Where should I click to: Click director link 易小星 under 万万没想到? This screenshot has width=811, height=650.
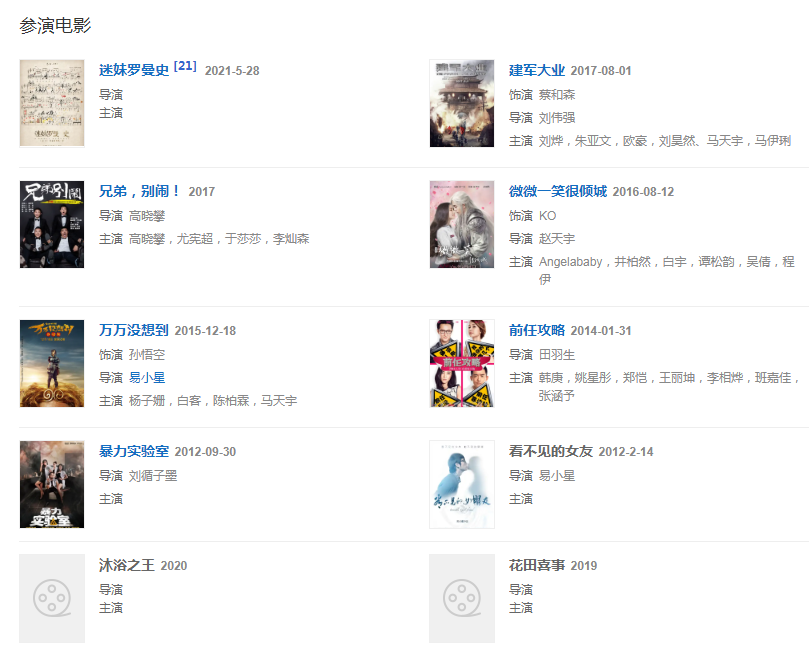(147, 377)
